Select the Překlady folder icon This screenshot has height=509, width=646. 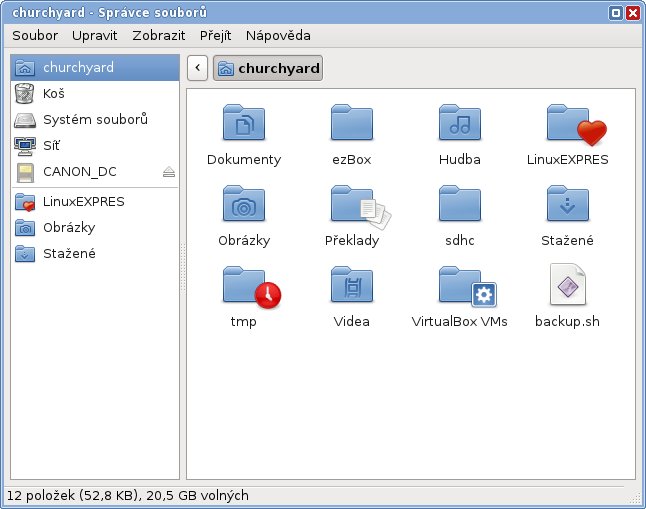(x=351, y=206)
